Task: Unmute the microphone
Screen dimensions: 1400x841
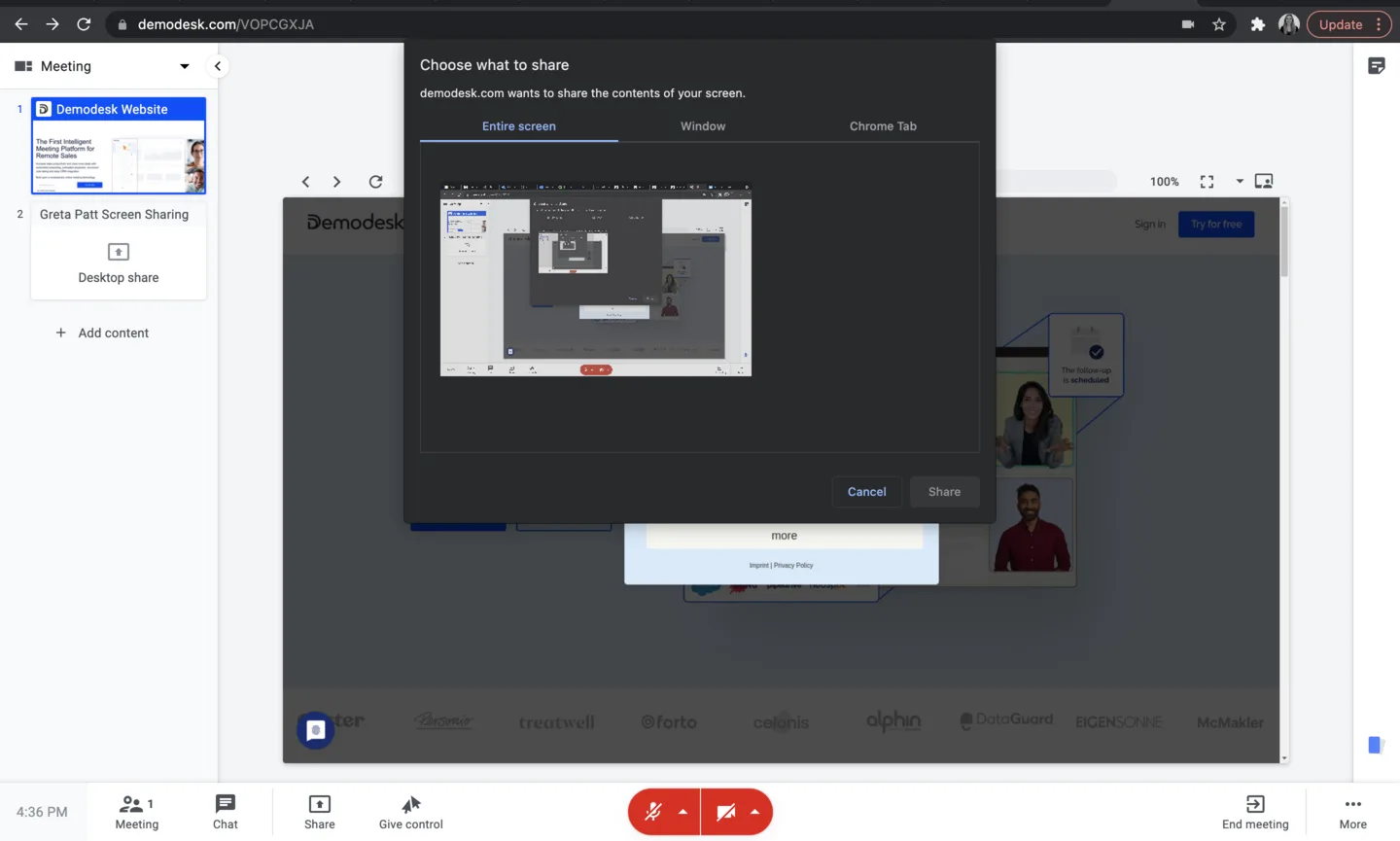Action: (x=653, y=812)
